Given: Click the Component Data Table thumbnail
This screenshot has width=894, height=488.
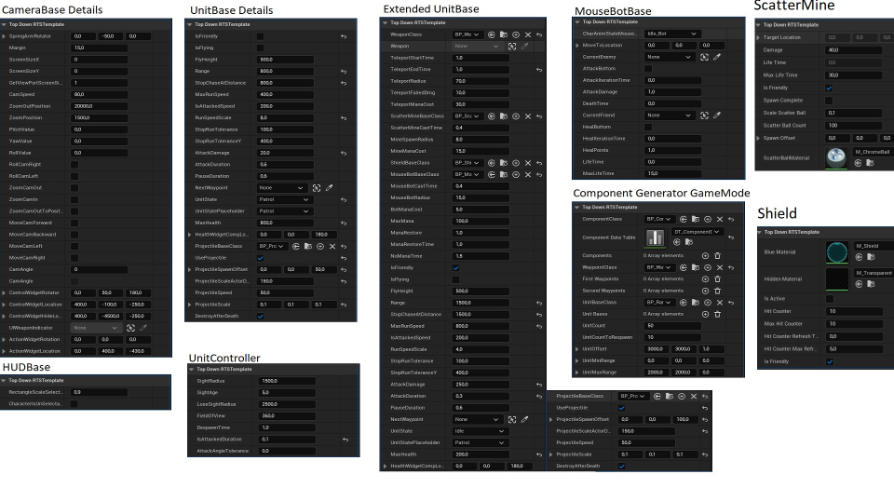Looking at the screenshot, I should [656, 238].
